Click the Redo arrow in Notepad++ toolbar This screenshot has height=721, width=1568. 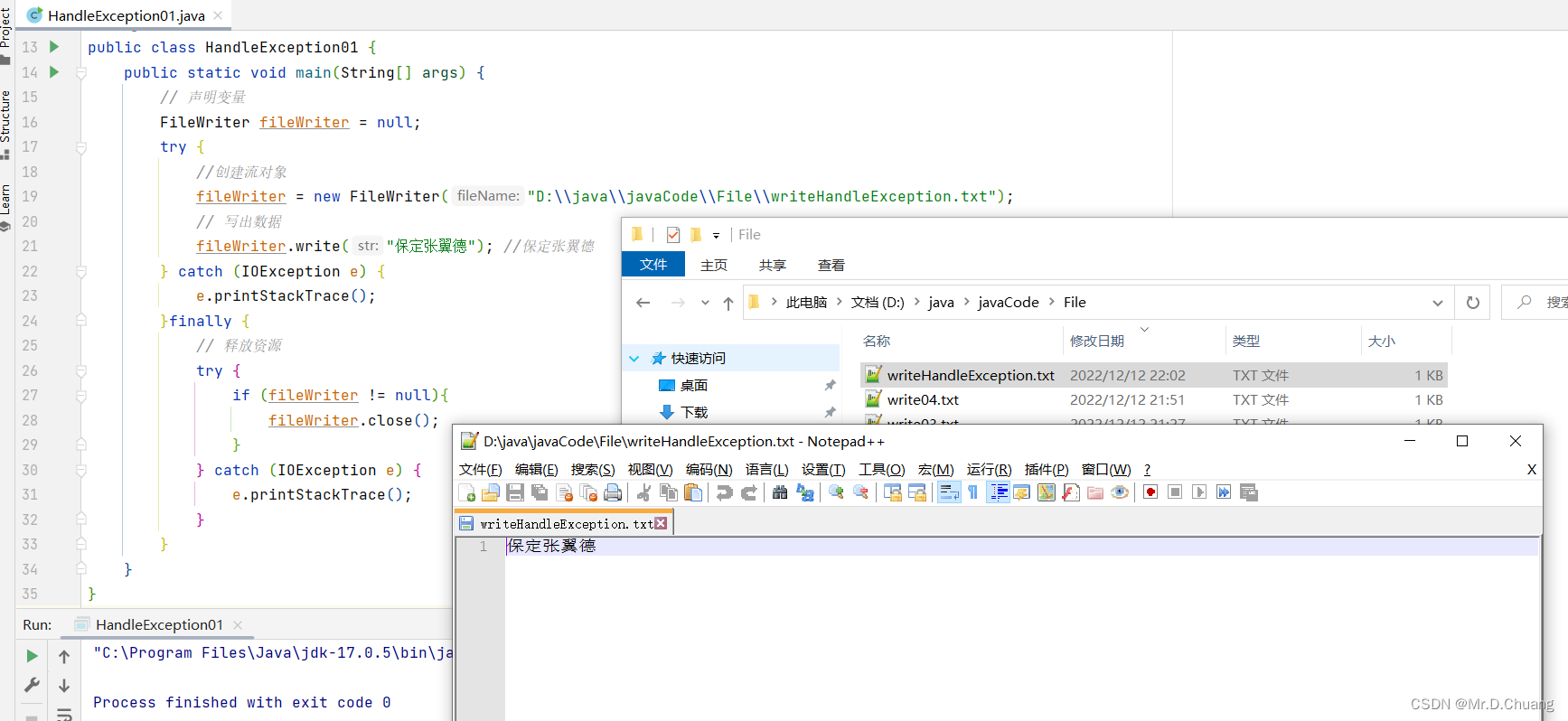748,492
